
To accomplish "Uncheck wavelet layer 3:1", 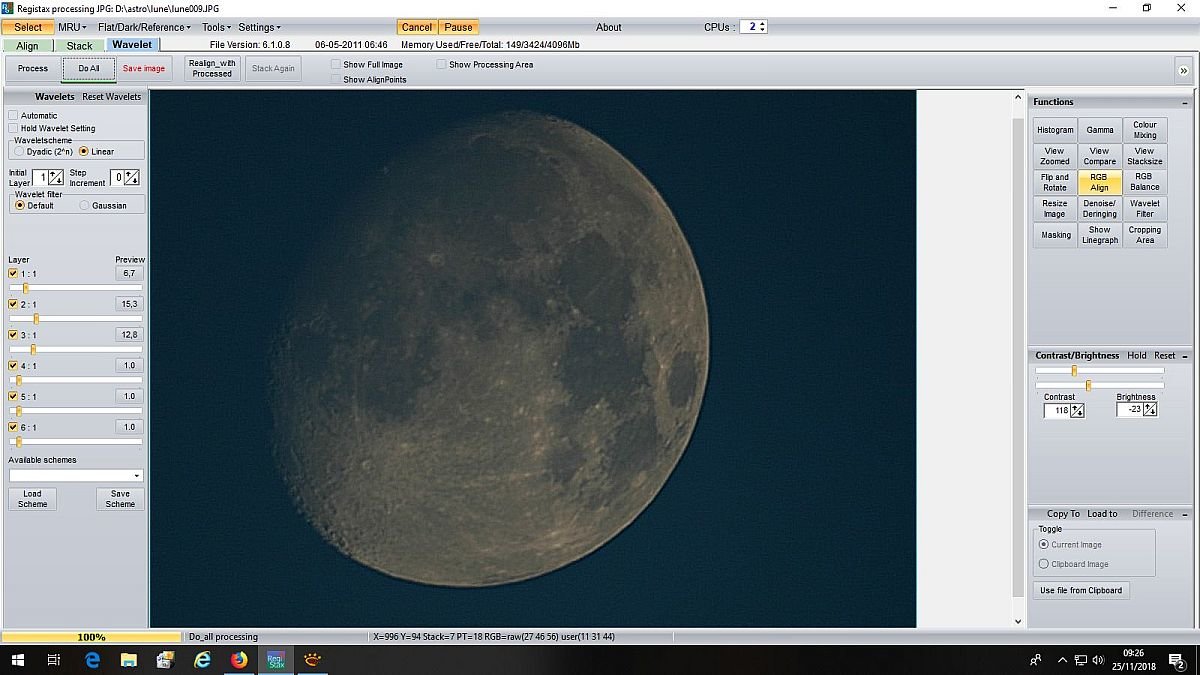I will pyautogui.click(x=13, y=335).
